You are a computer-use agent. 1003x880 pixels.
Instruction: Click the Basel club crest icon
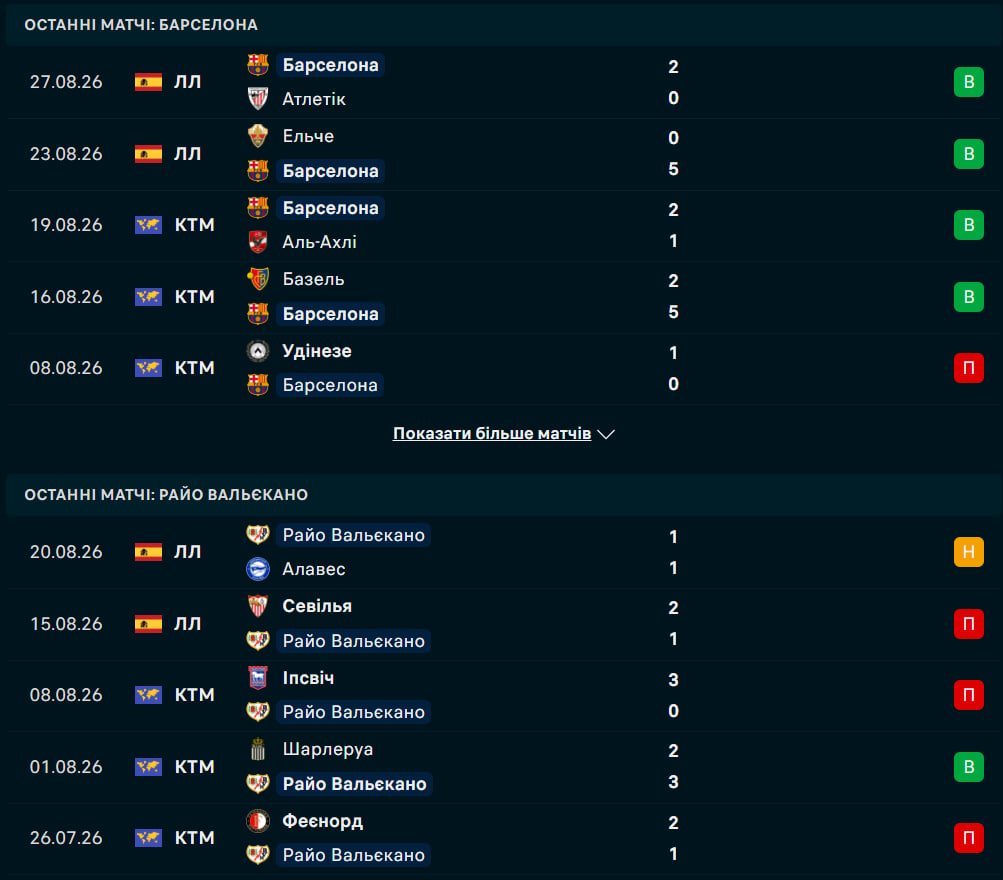tap(258, 279)
